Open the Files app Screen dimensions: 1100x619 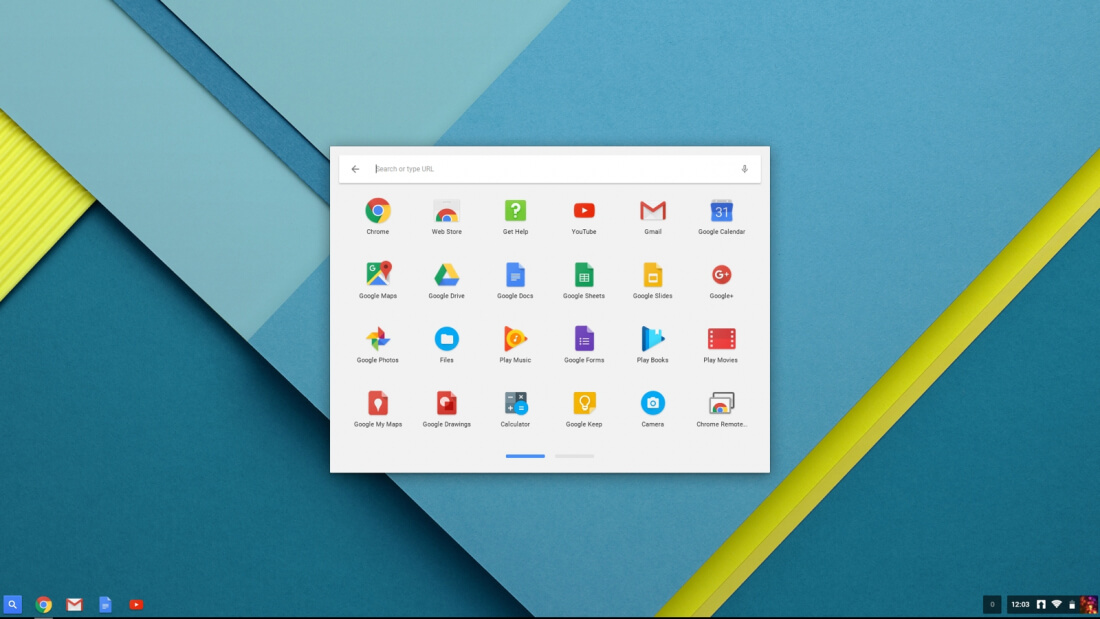click(x=447, y=339)
